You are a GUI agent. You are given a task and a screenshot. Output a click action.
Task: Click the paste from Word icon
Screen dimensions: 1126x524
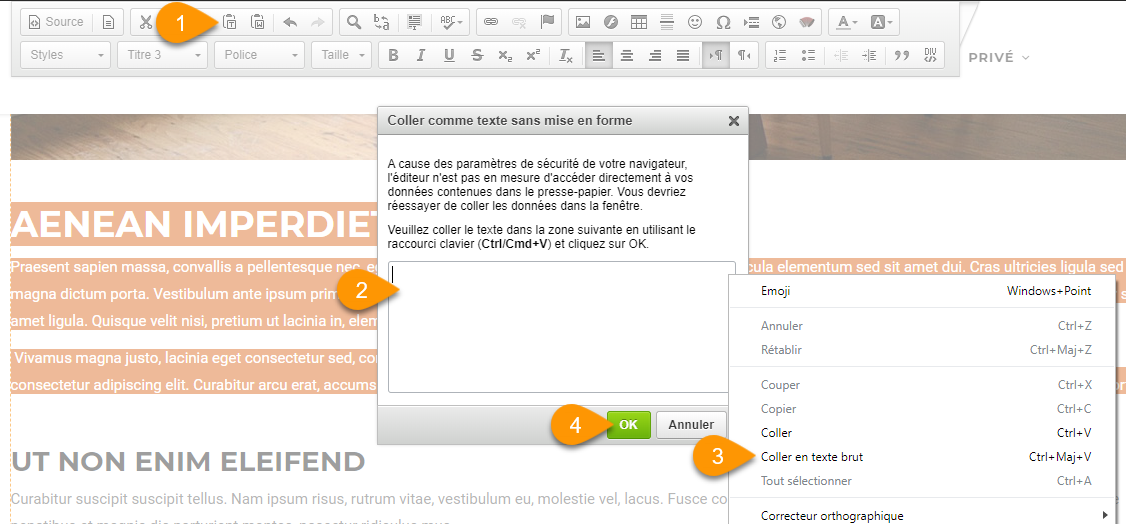point(258,21)
